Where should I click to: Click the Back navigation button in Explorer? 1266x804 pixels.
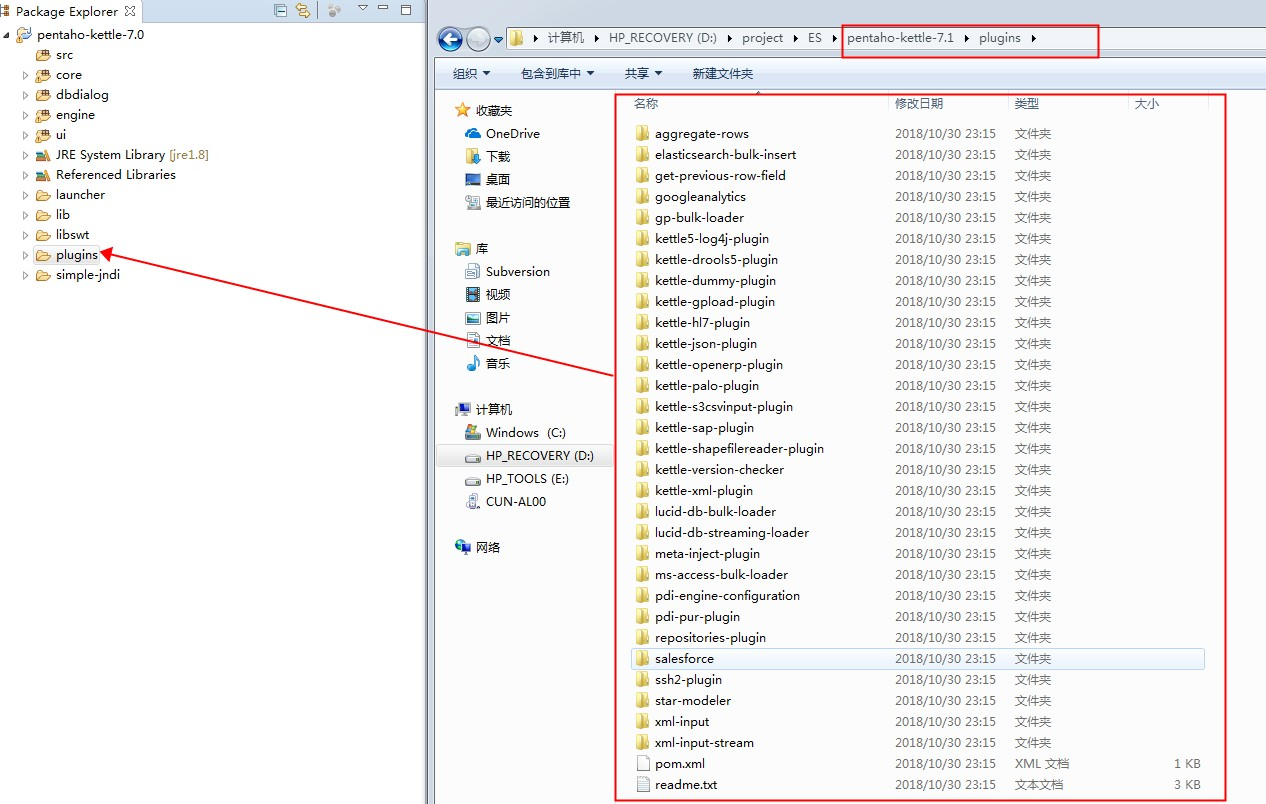click(x=451, y=39)
